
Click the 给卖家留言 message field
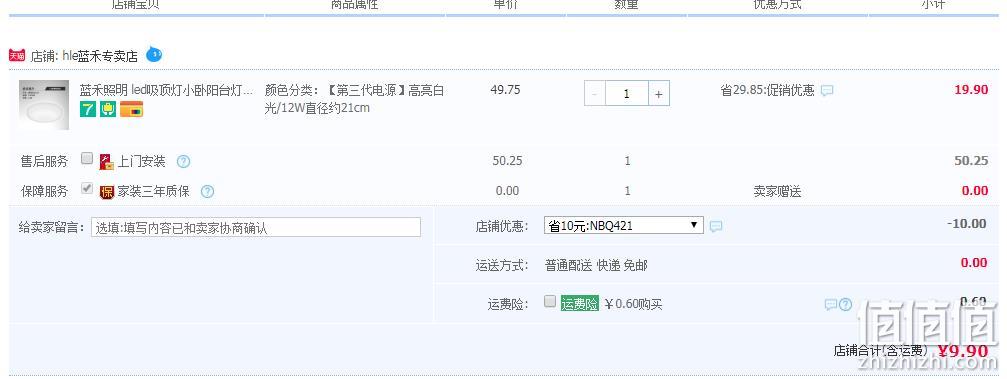click(256, 227)
